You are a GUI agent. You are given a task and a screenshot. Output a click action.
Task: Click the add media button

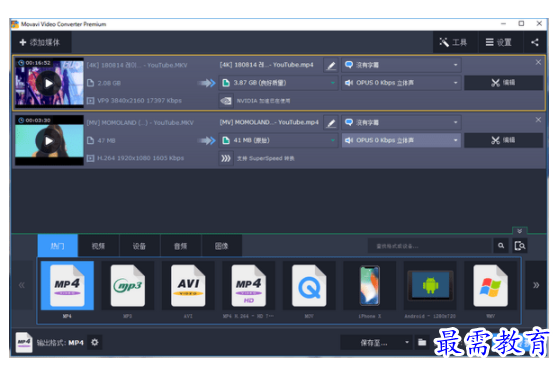coord(40,42)
